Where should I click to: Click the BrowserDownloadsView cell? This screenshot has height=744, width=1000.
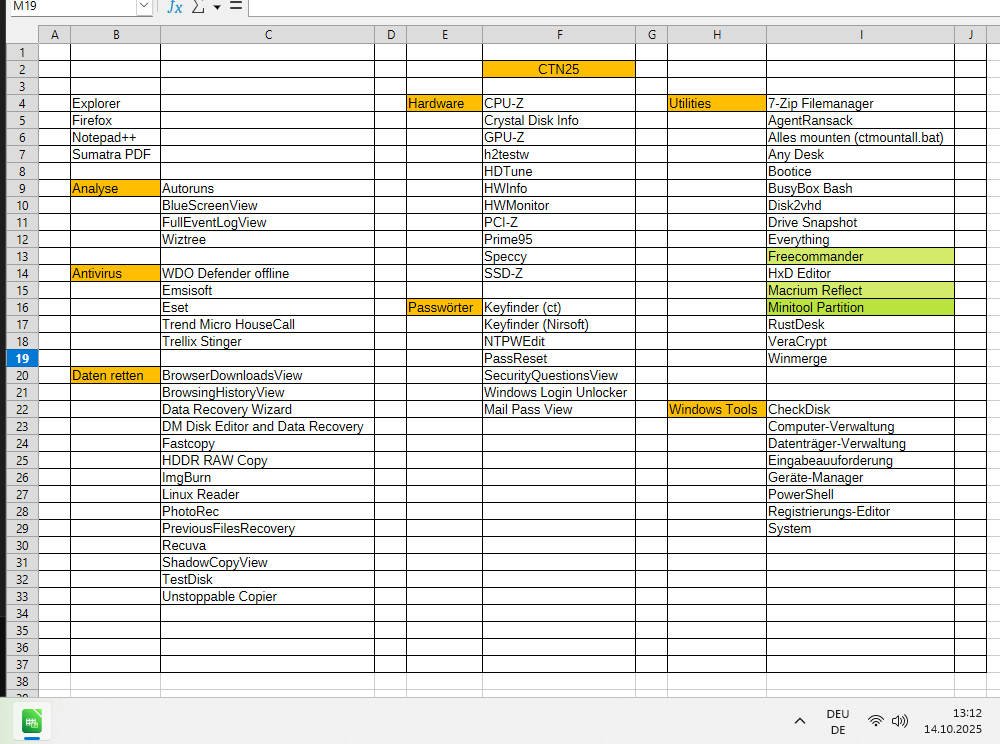[x=267, y=376]
